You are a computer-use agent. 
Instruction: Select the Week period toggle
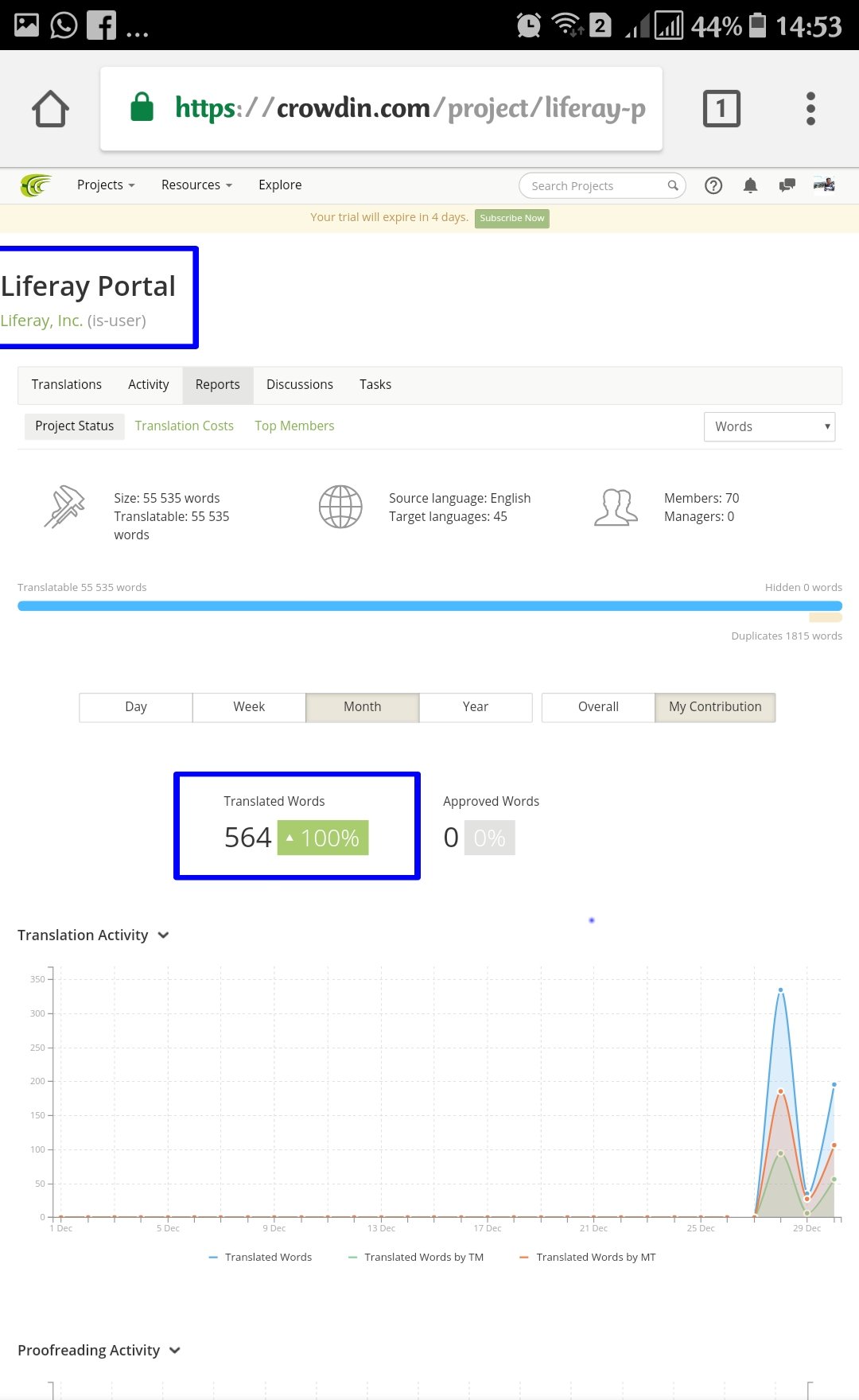coord(249,707)
